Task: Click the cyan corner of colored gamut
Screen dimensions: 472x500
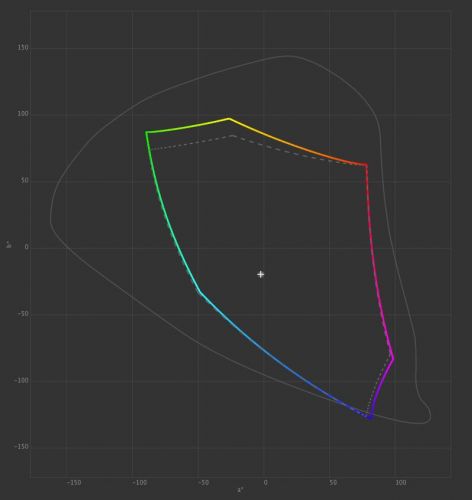Action: [x=199, y=292]
